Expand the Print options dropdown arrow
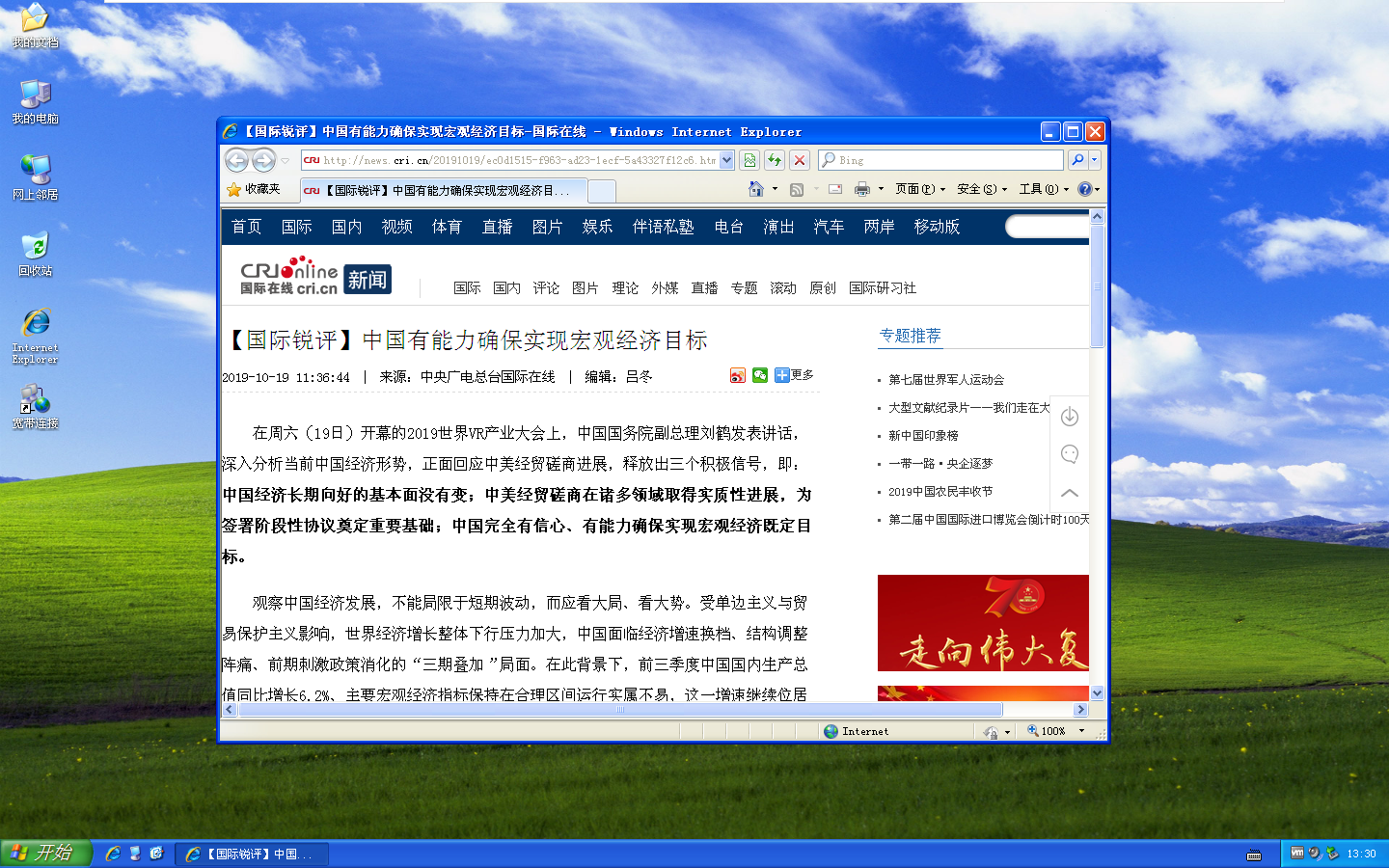Image resolution: width=1389 pixels, height=868 pixels. coord(882,189)
